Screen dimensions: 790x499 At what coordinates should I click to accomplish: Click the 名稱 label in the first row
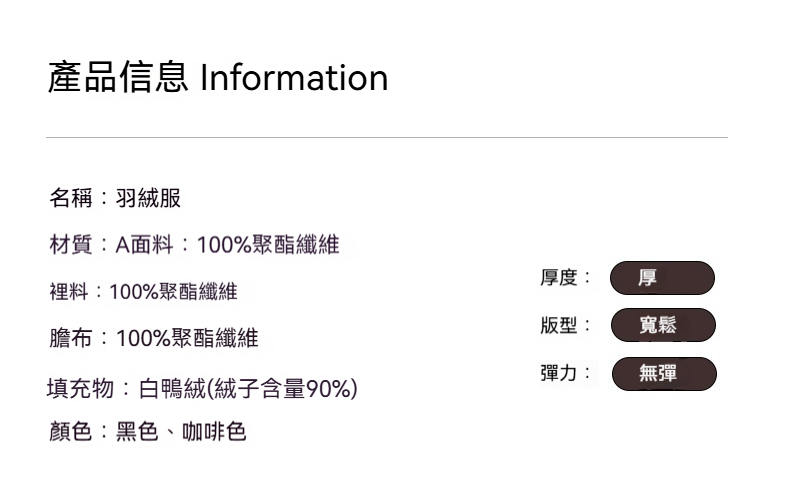71,198
